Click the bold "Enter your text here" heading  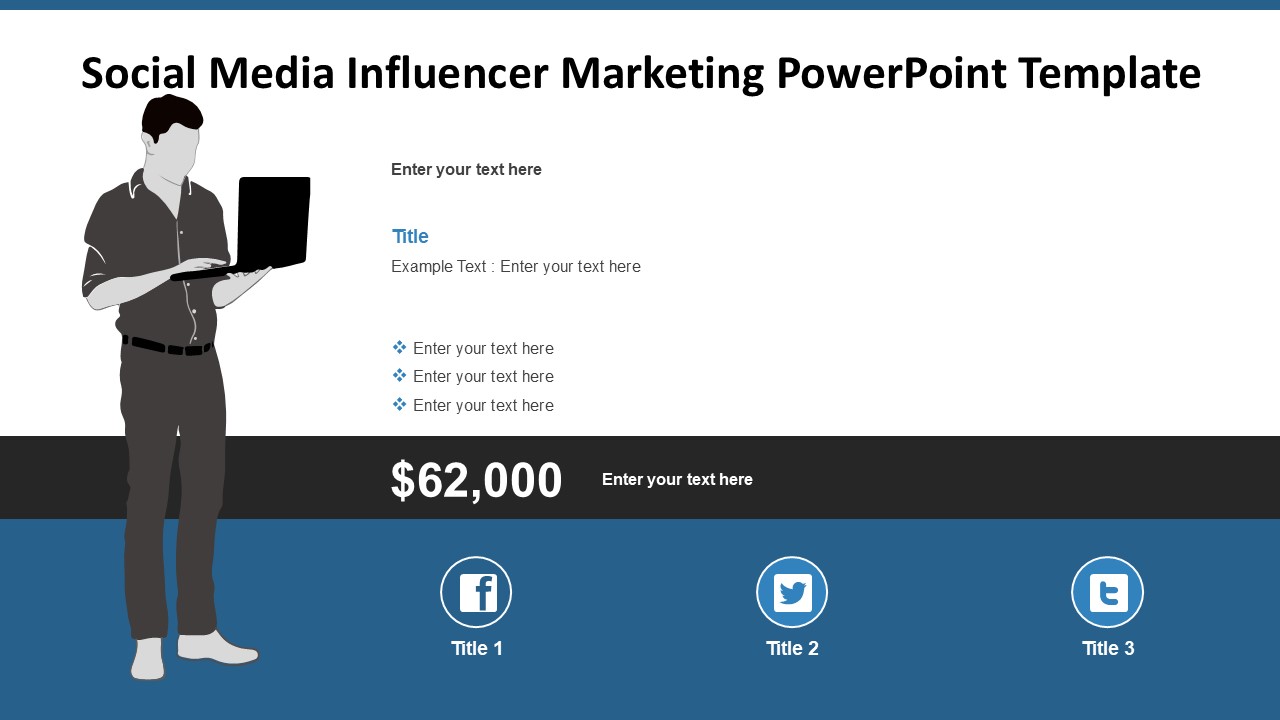[466, 170]
